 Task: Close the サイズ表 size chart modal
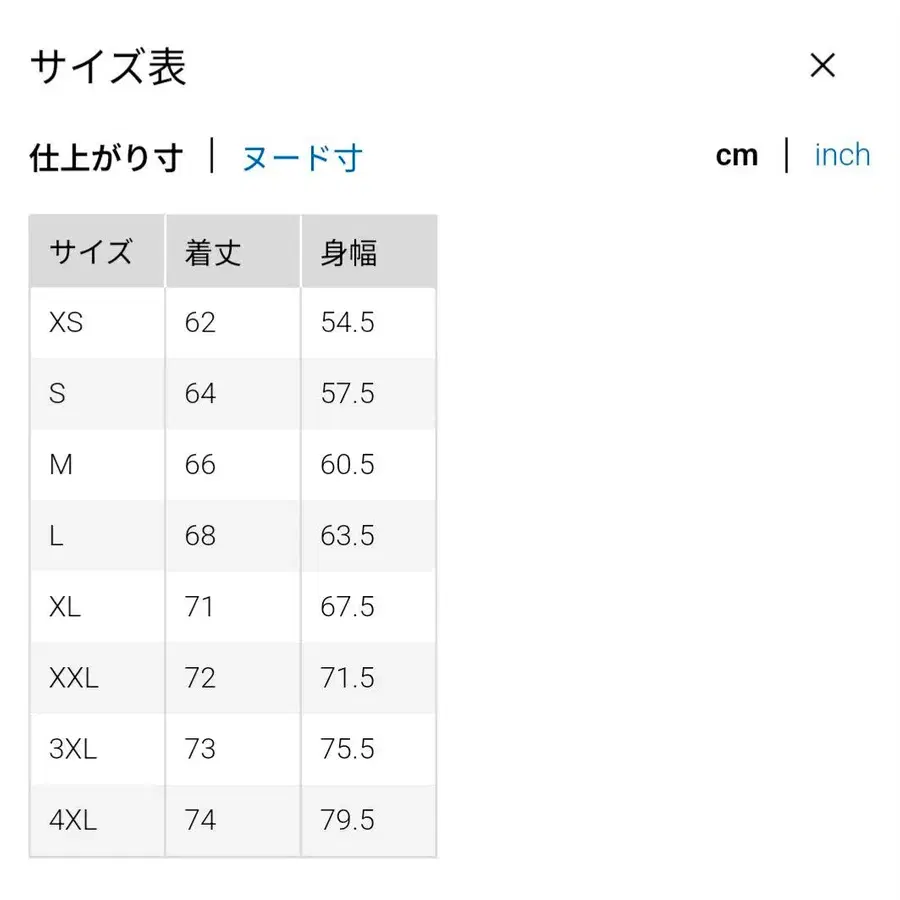click(823, 66)
